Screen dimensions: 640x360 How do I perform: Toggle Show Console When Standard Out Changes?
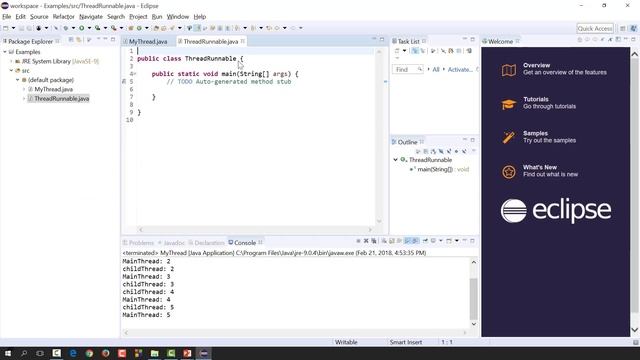pyautogui.click(x=407, y=241)
